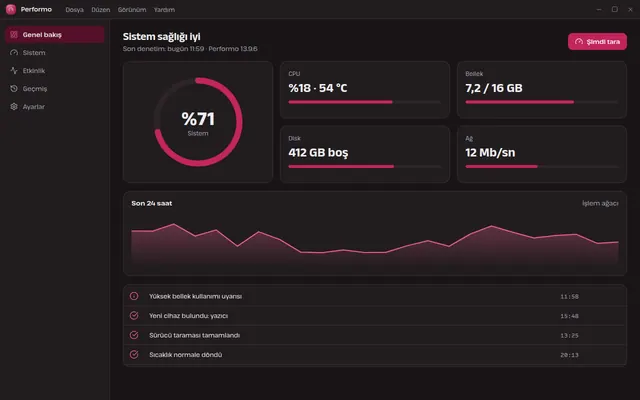Screen dimensions: 640x400
Task: Open the Ağ 12 Mb/sn card
Action: click(542, 154)
